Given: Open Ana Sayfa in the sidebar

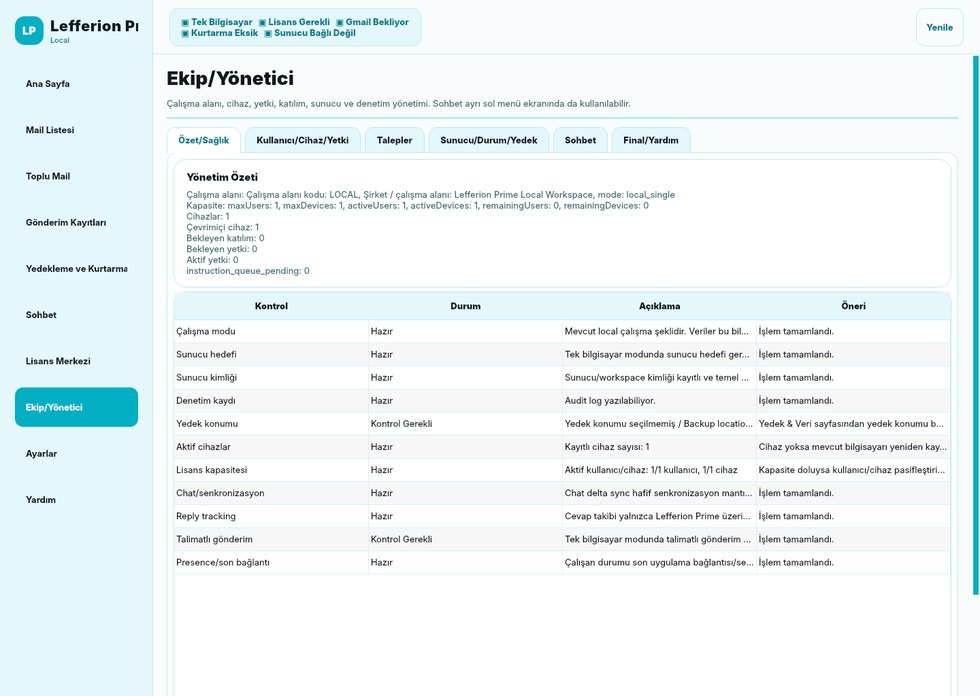Looking at the screenshot, I should click(x=76, y=84).
